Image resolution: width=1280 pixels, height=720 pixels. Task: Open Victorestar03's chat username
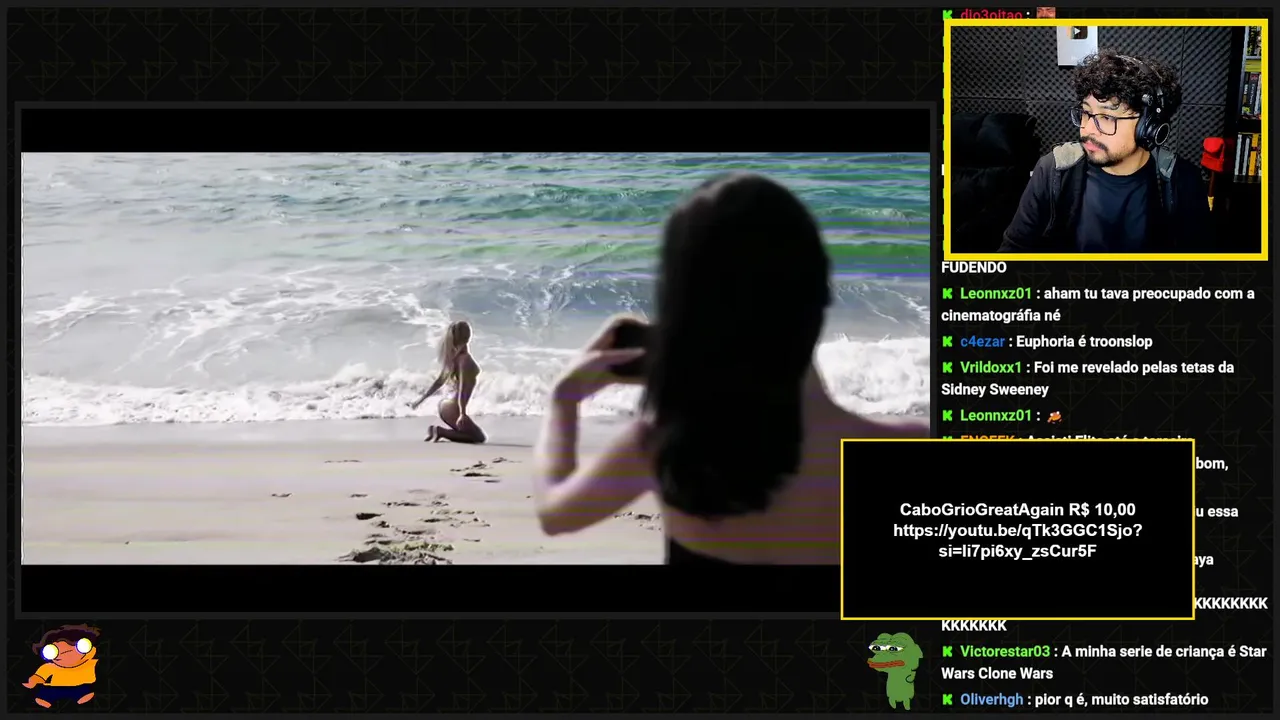point(1005,652)
